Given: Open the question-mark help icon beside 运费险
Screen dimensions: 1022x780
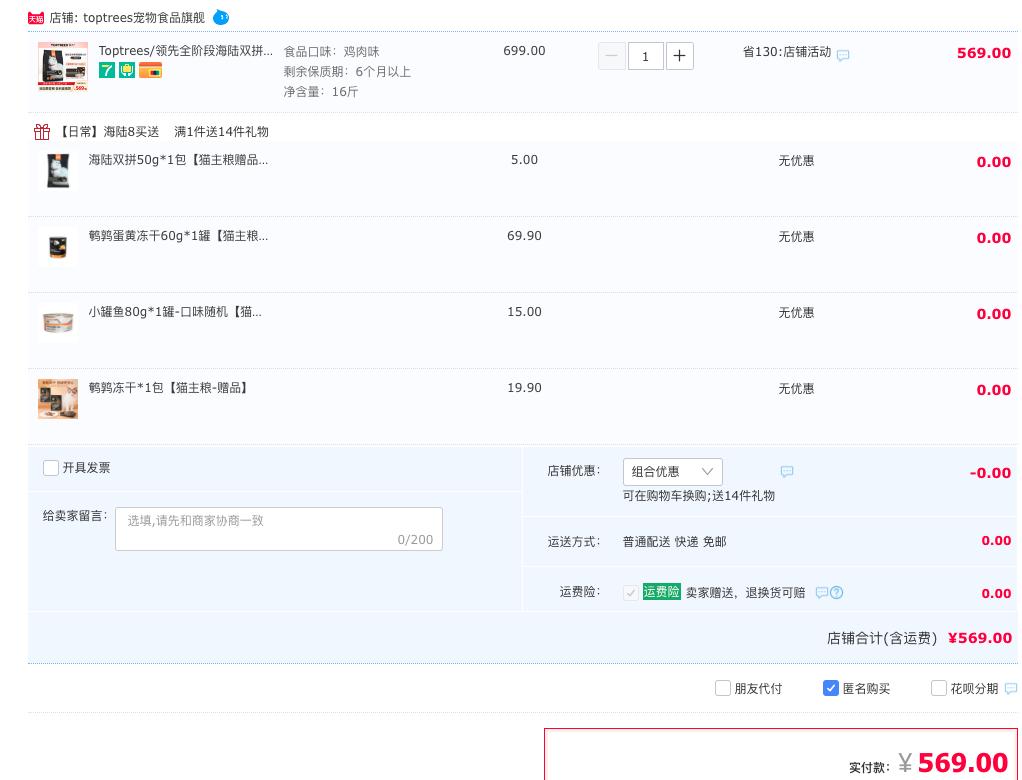Looking at the screenshot, I should [837, 592].
